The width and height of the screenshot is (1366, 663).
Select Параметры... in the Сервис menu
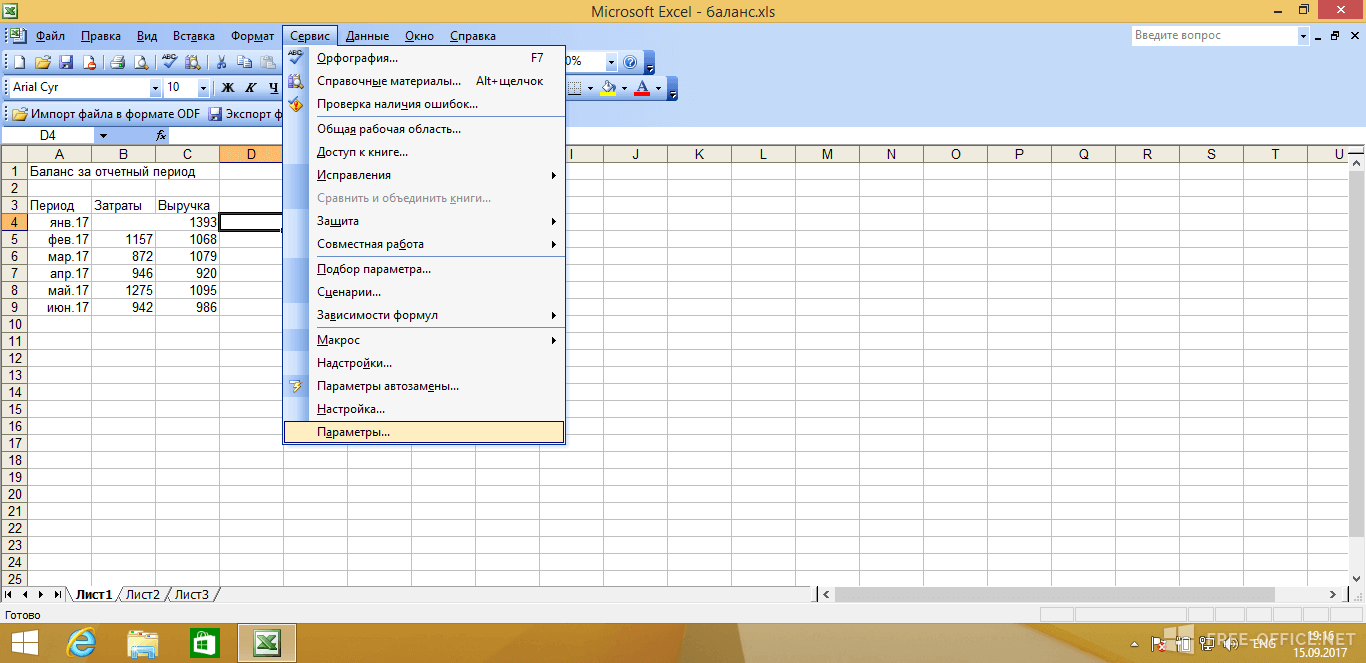click(425, 432)
